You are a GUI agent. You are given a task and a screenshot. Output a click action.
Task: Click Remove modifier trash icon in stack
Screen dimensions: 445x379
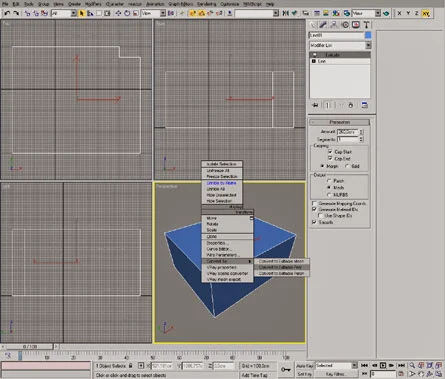[351, 105]
